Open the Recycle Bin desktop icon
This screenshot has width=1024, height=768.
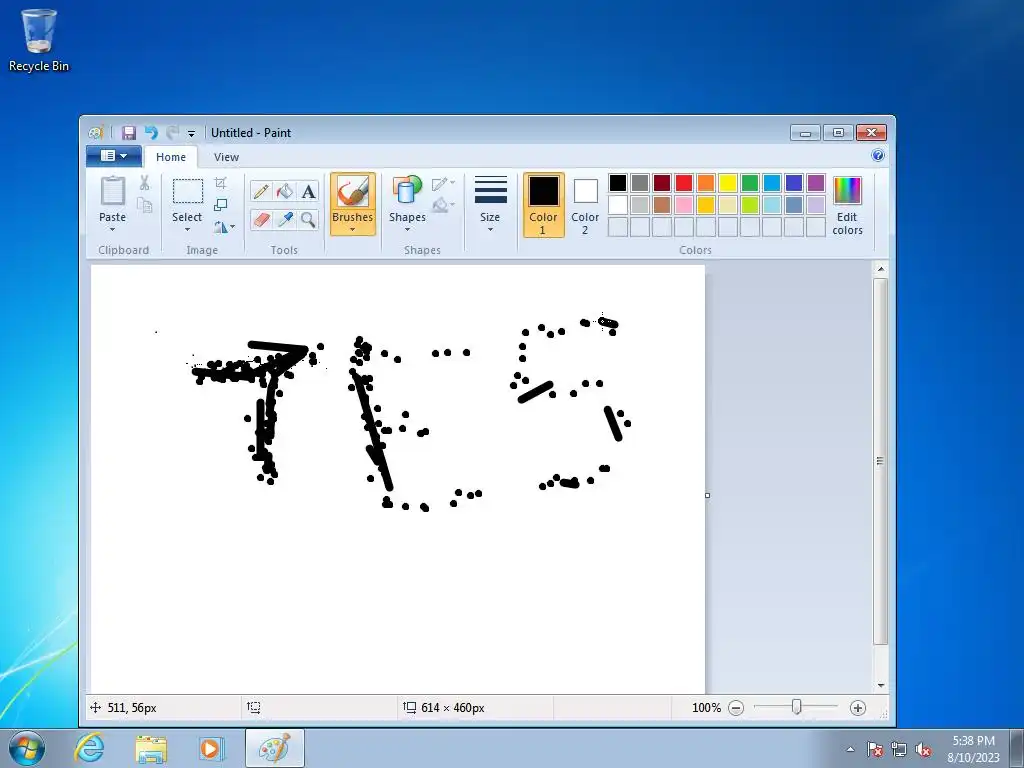point(39,40)
